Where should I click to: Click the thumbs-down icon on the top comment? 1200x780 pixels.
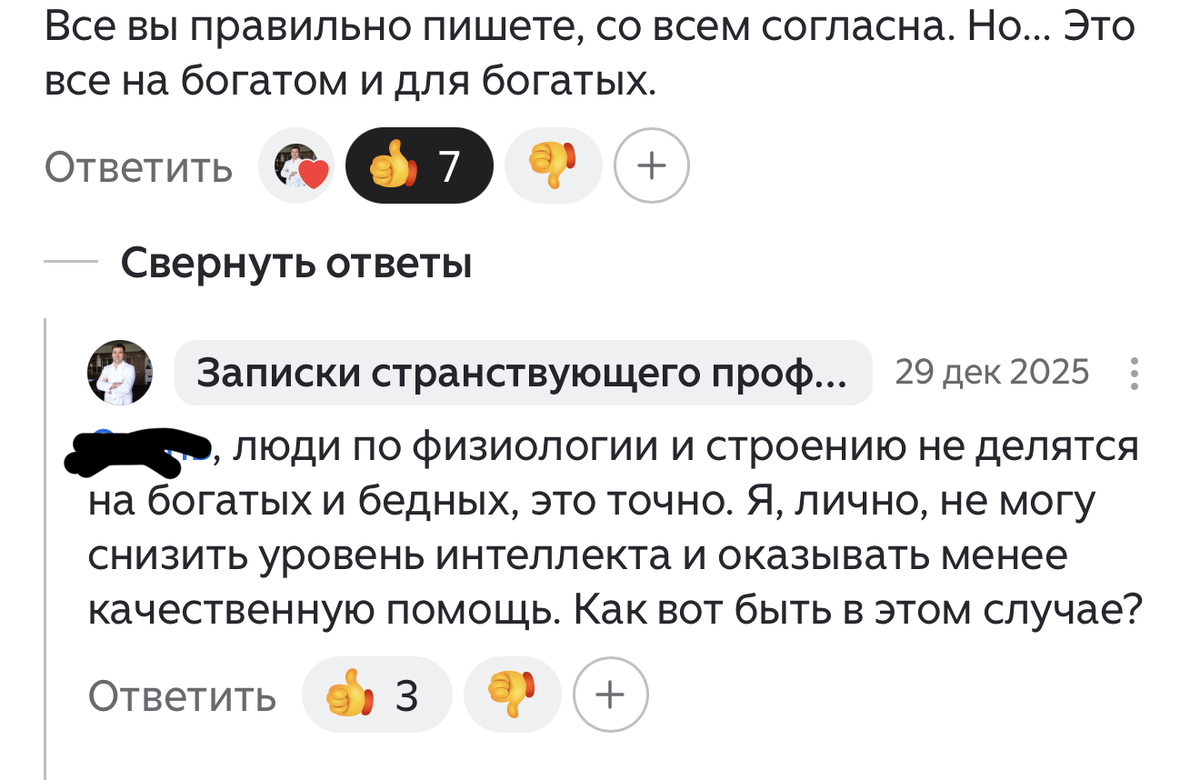click(553, 165)
